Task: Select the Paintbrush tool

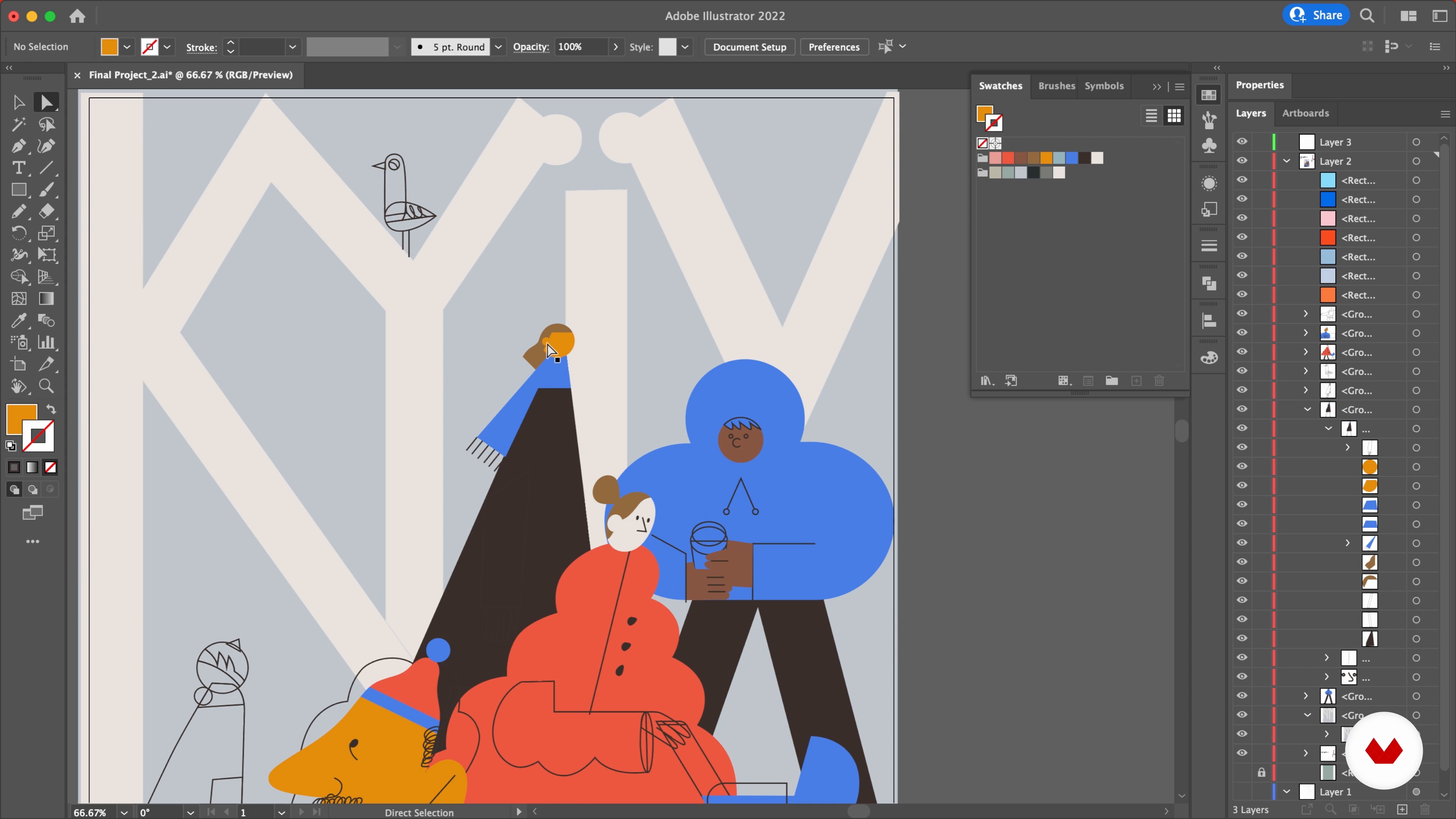Action: point(46,190)
